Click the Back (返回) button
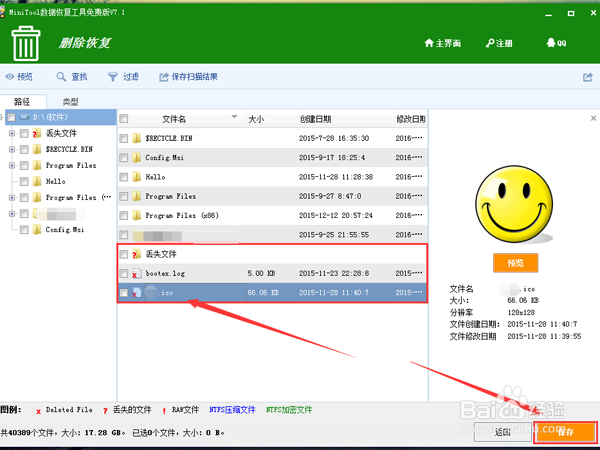The height and width of the screenshot is (450, 600). click(x=502, y=432)
